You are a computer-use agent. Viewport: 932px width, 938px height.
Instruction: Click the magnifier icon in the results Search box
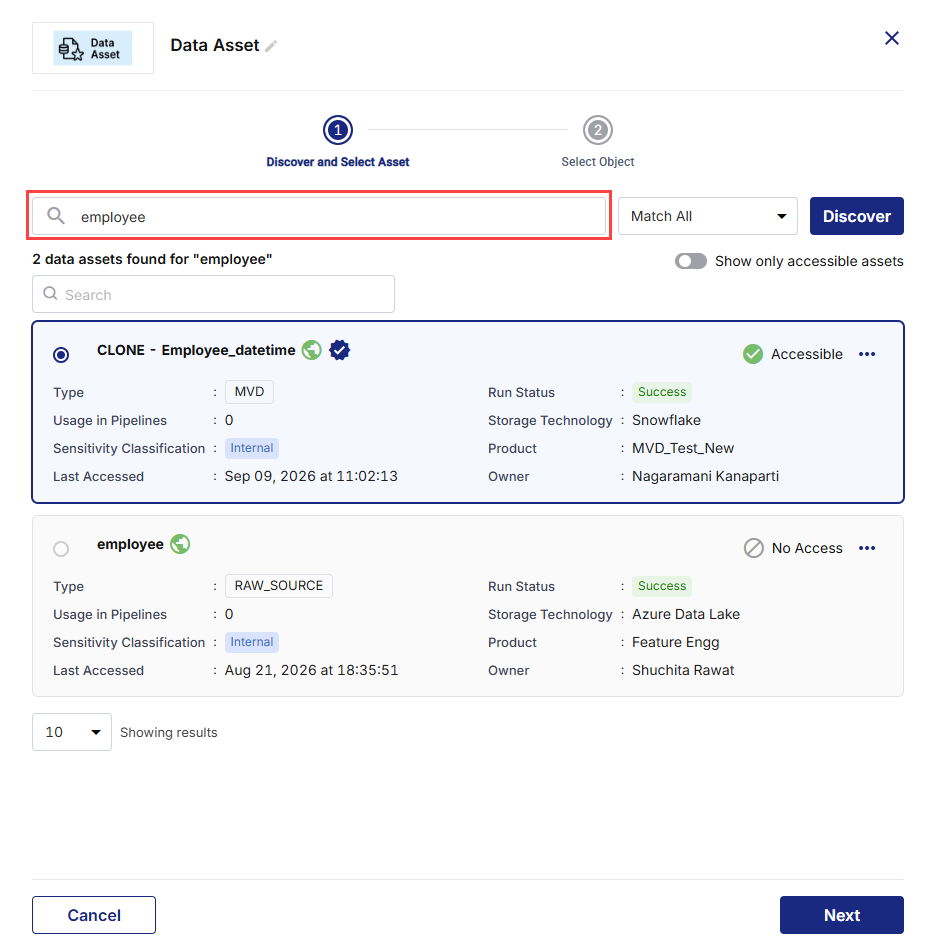pyautogui.click(x=51, y=293)
